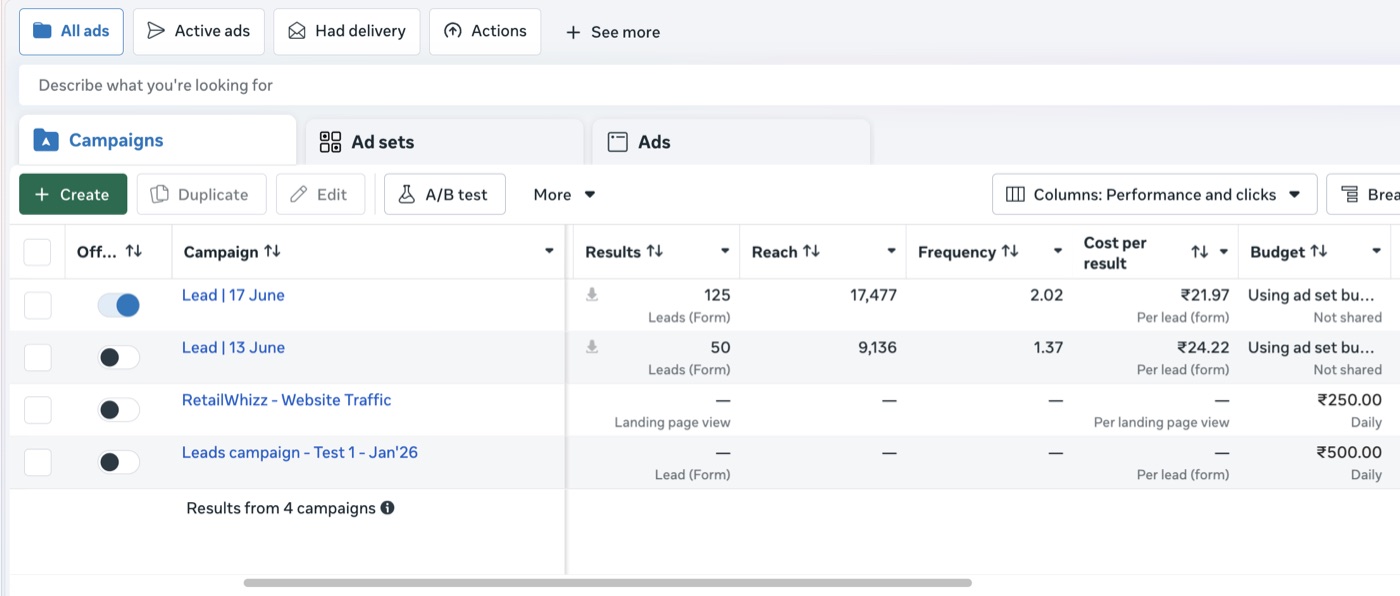Sort campaigns using the Campaign column arrows
Image resolution: width=1400 pixels, height=596 pixels.
click(272, 252)
